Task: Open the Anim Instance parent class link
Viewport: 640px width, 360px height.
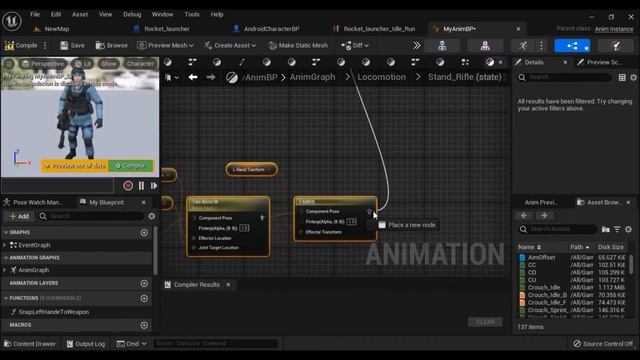Action: click(x=614, y=29)
